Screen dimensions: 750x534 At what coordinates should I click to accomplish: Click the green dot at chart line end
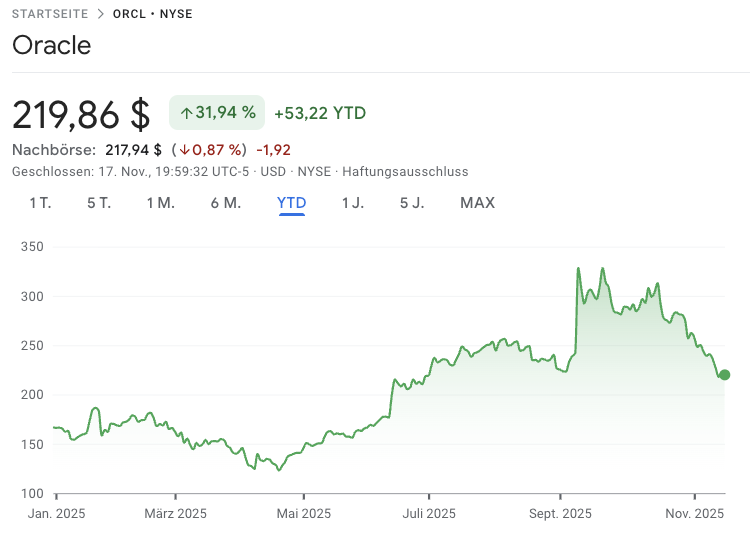pyautogui.click(x=725, y=375)
